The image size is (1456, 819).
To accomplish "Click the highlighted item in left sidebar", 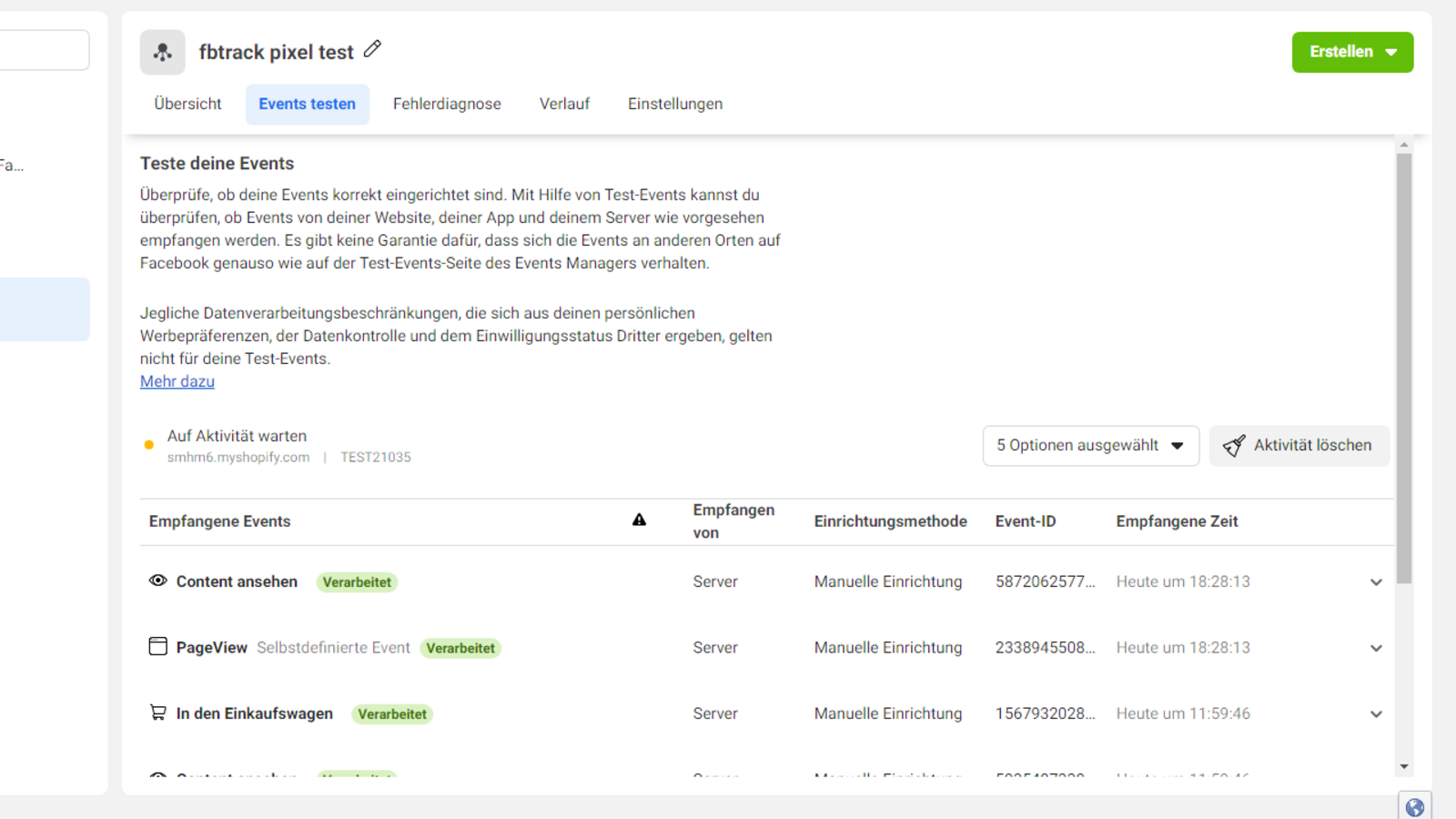I will [44, 309].
